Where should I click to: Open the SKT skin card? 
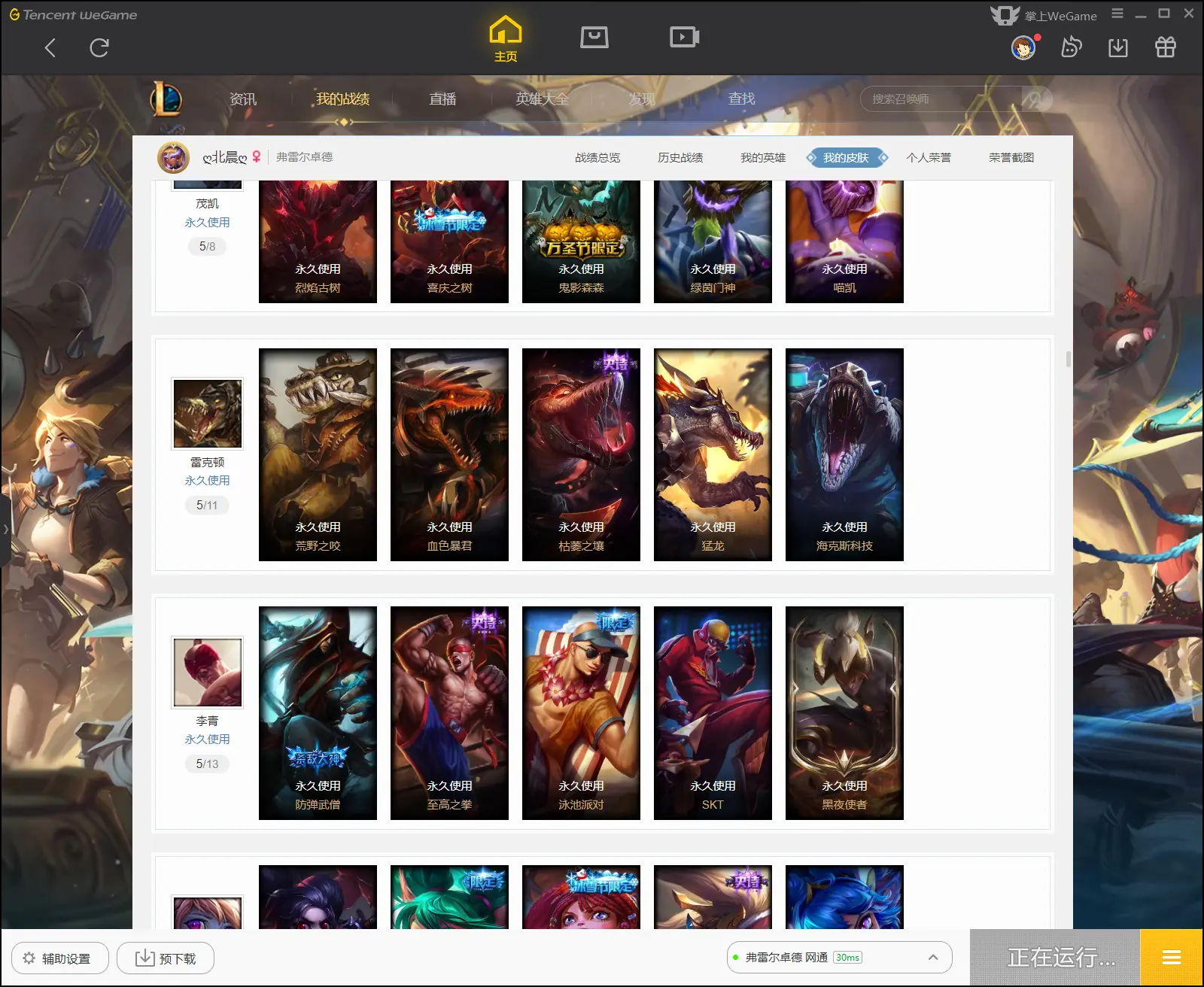(x=713, y=713)
